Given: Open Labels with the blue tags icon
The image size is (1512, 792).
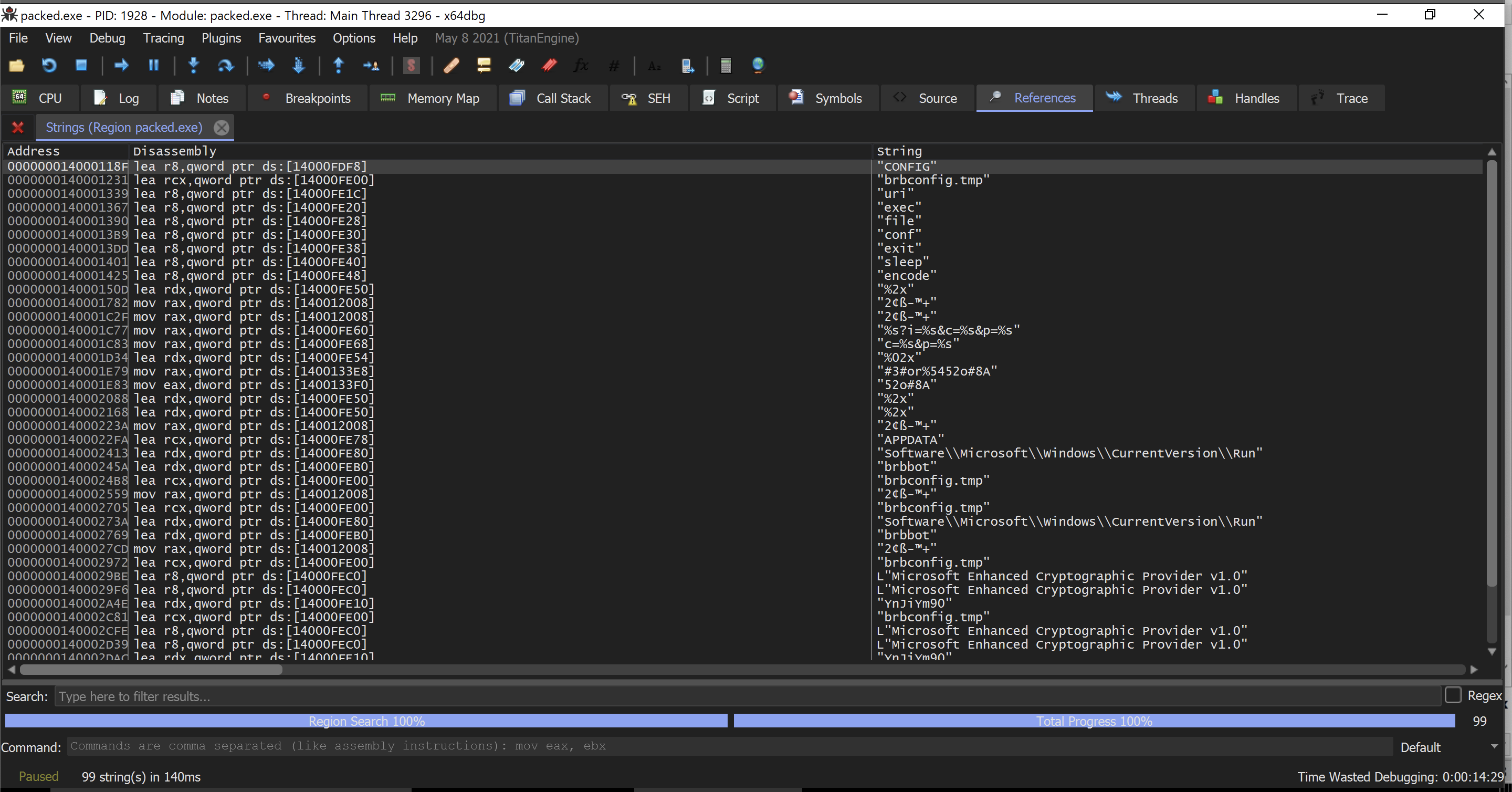Looking at the screenshot, I should 517,65.
